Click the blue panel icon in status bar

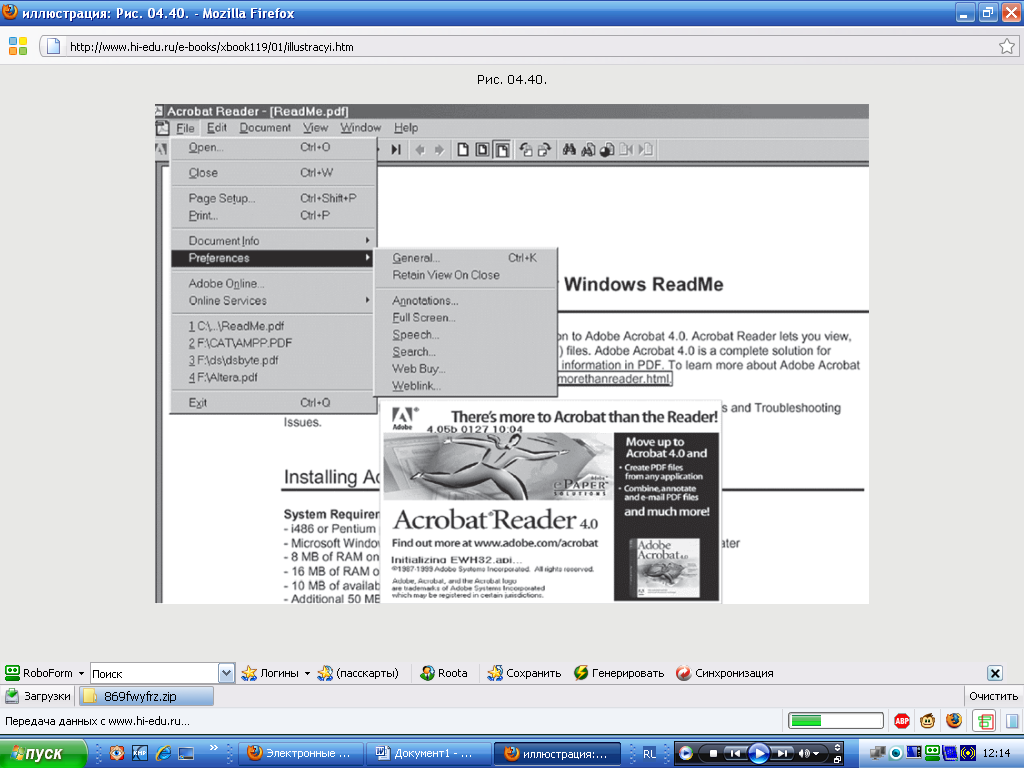coord(1012,721)
